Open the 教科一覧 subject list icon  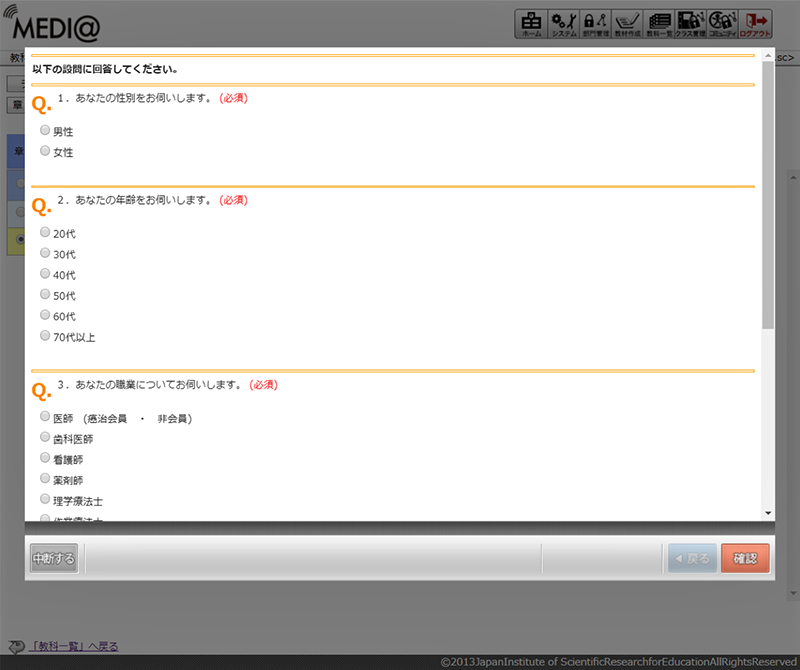tap(658, 24)
